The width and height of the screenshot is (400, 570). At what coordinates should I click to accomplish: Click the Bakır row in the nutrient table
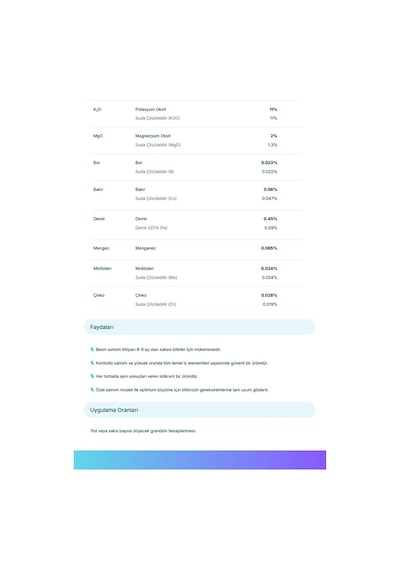196,194
